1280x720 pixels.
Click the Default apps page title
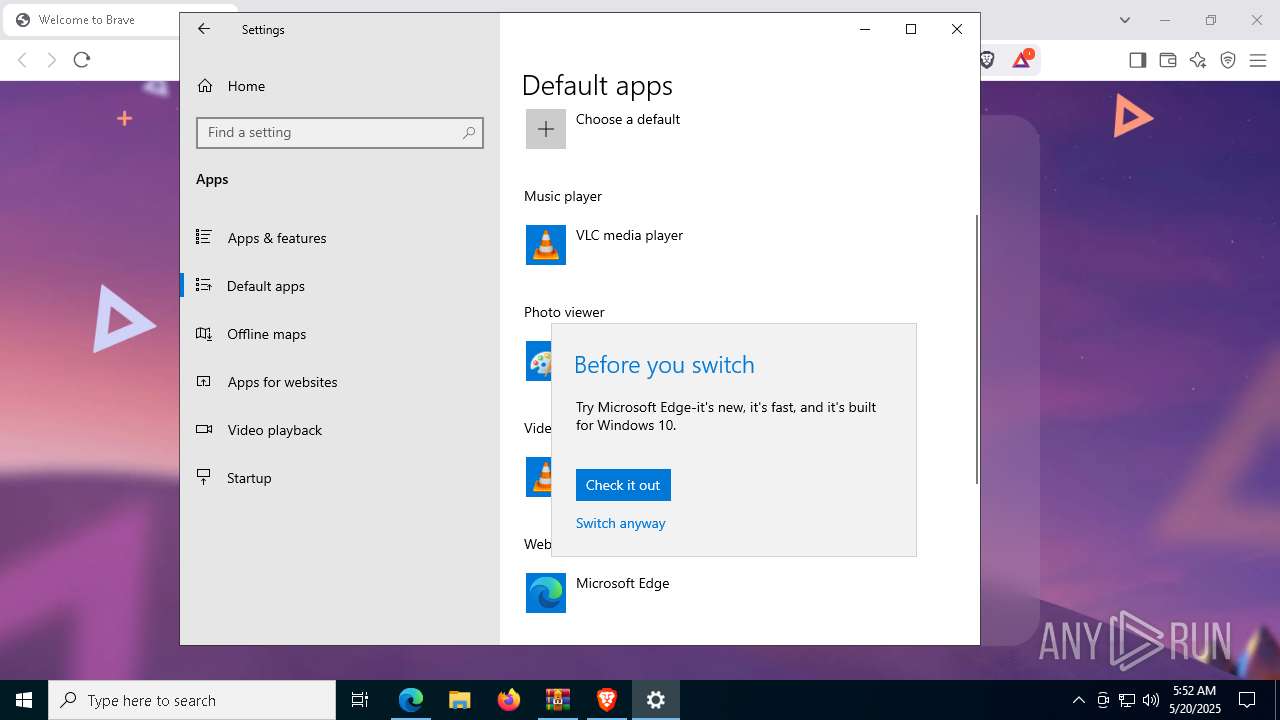click(x=597, y=85)
